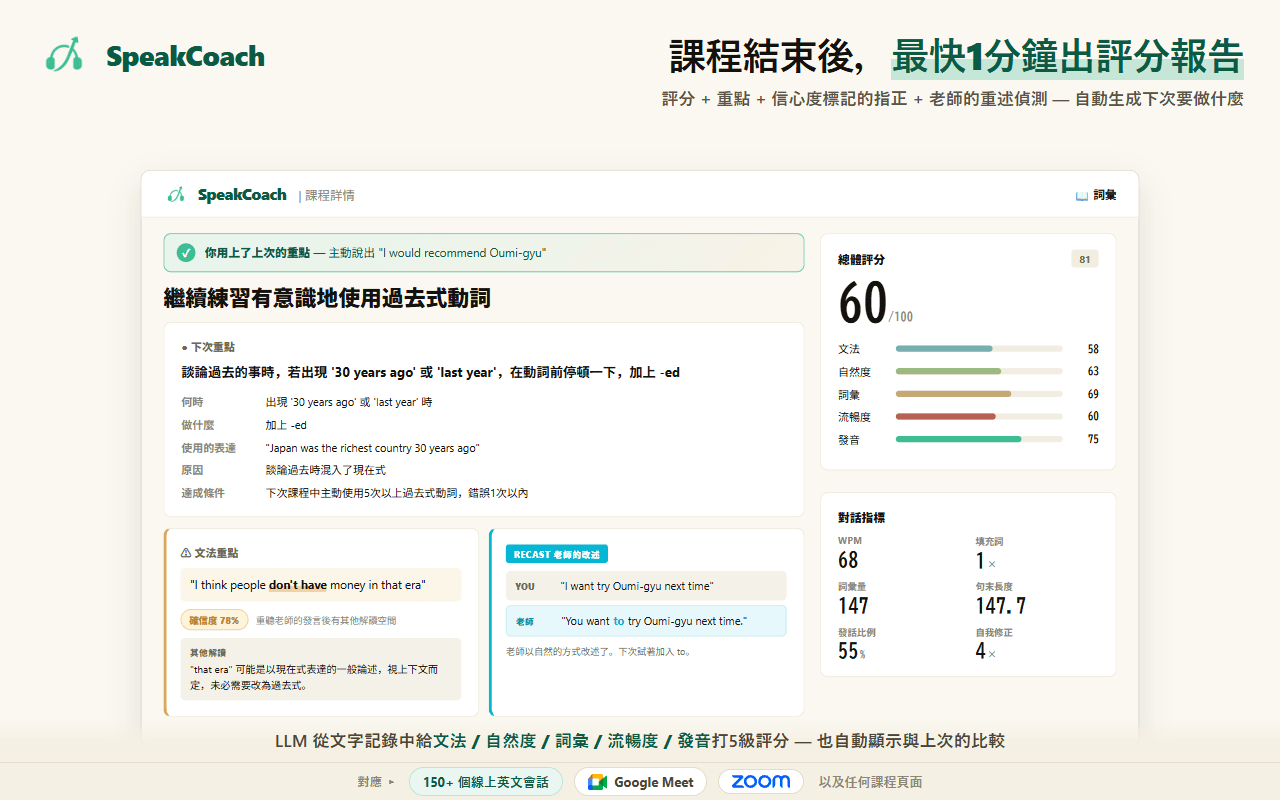This screenshot has width=1280, height=800.
Task: Click the 句末長度 value 147.7
Action: coord(1001,606)
